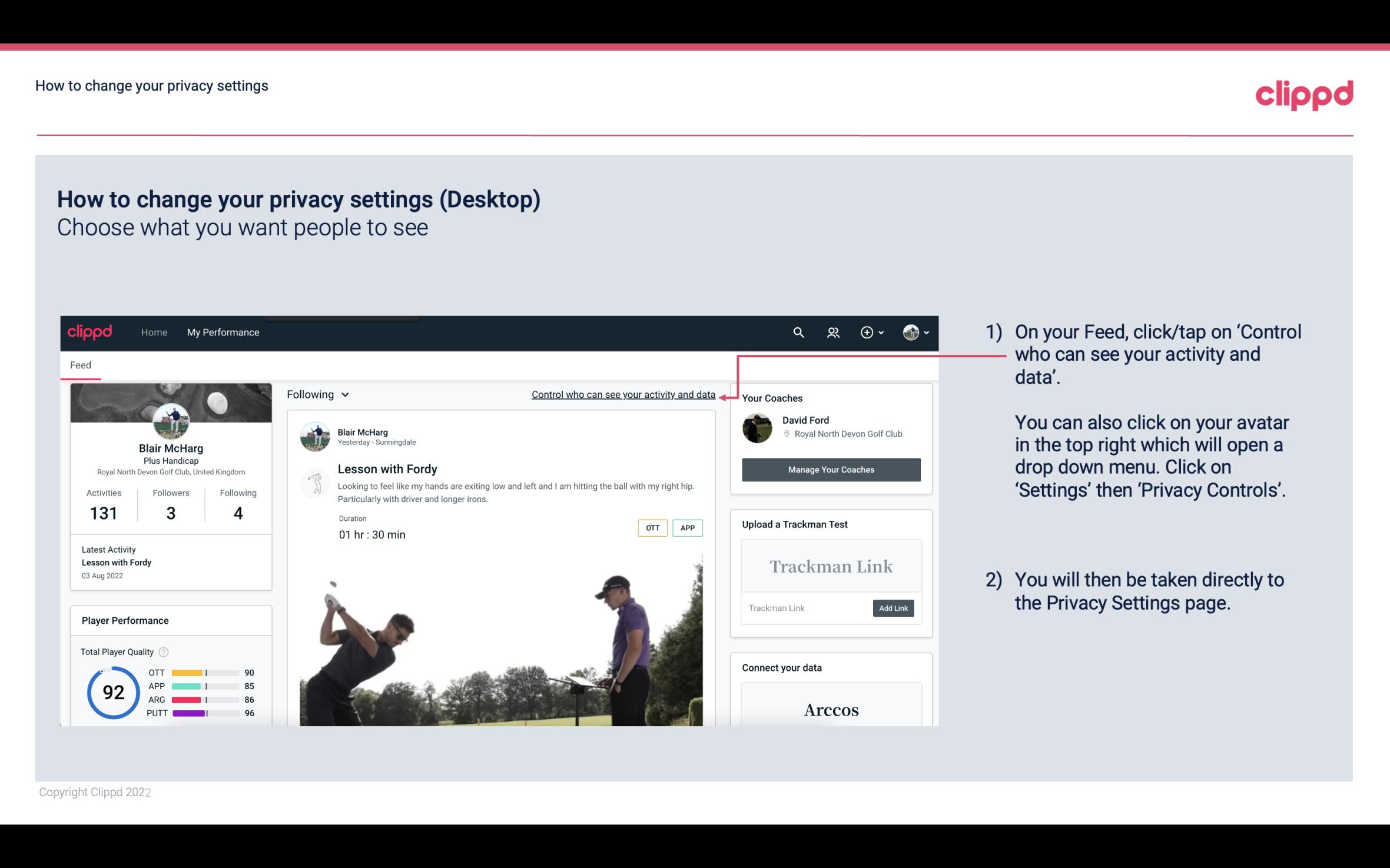Click the Manage Your Coaches button
Image resolution: width=1390 pixels, height=868 pixels.
831,469
